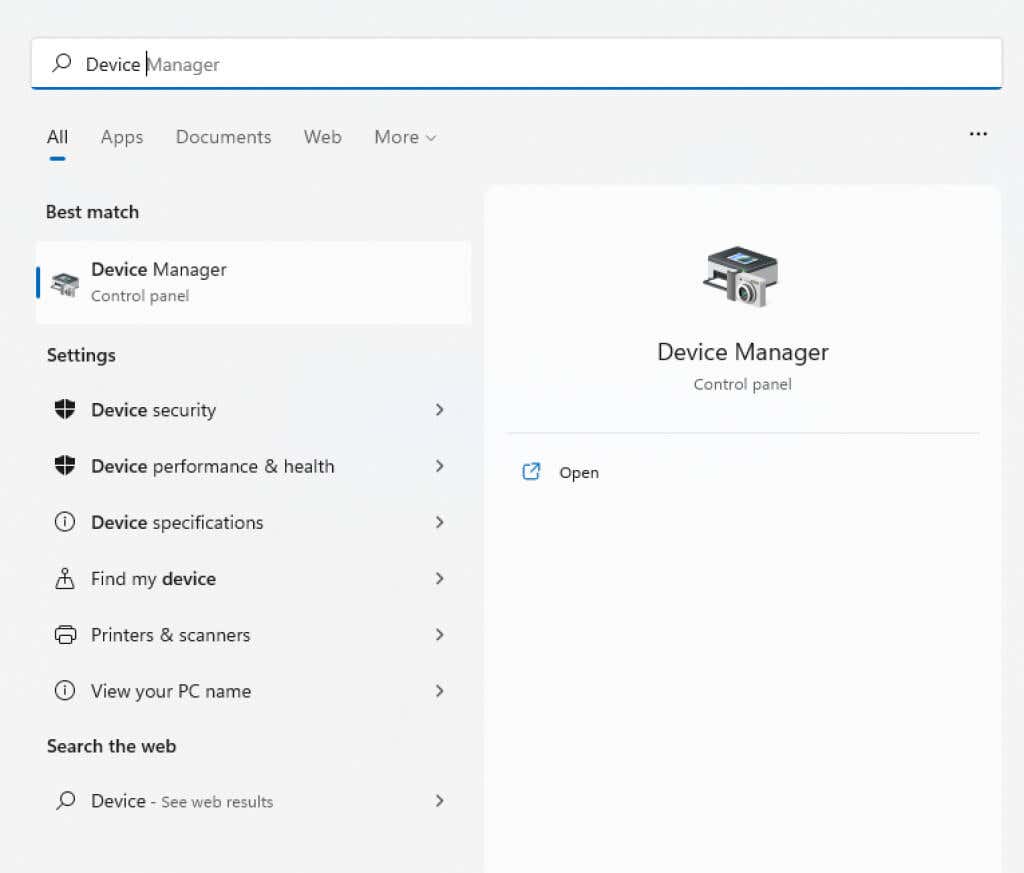This screenshot has width=1024, height=873.
Task: Click the Search the web heading
Action: pos(112,746)
